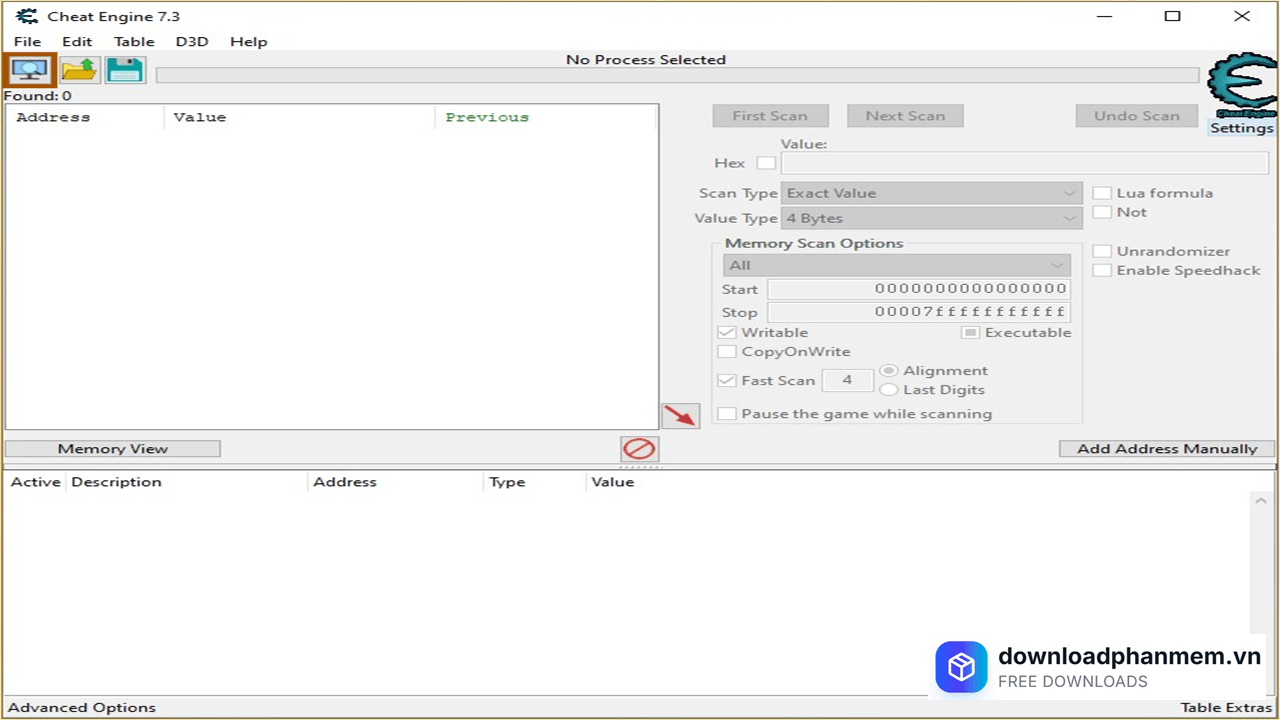Open the Table menu
This screenshot has height=720, width=1280.
click(x=134, y=42)
